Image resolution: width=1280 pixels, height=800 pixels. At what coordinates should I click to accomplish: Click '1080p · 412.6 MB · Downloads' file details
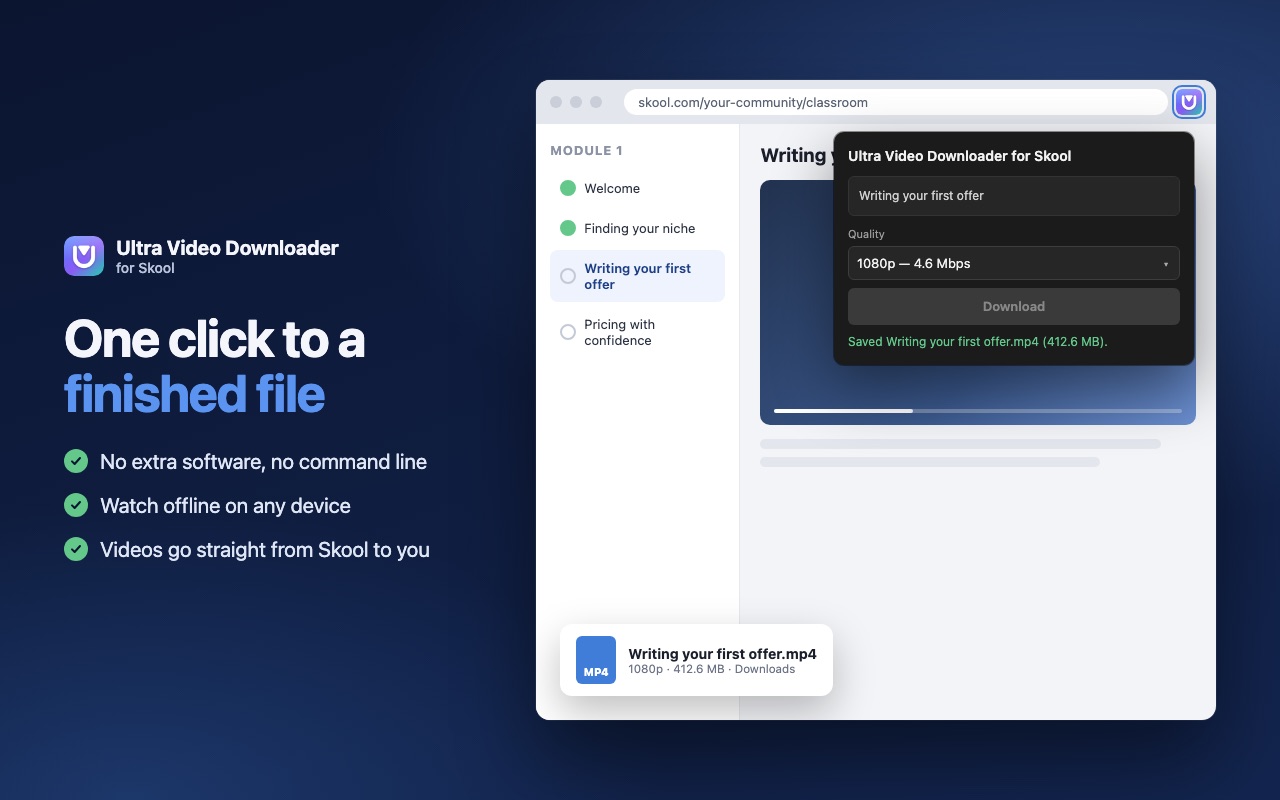pyautogui.click(x=712, y=669)
